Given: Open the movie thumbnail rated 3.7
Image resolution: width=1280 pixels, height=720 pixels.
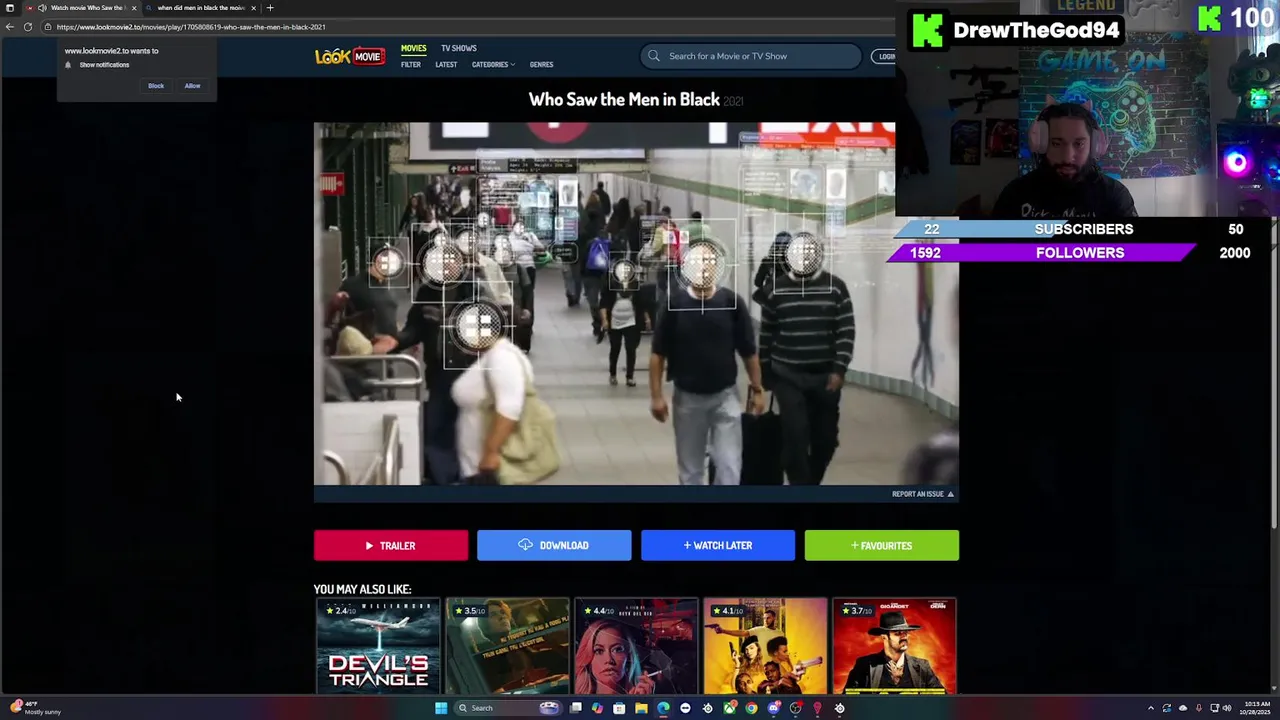Looking at the screenshot, I should (894, 646).
